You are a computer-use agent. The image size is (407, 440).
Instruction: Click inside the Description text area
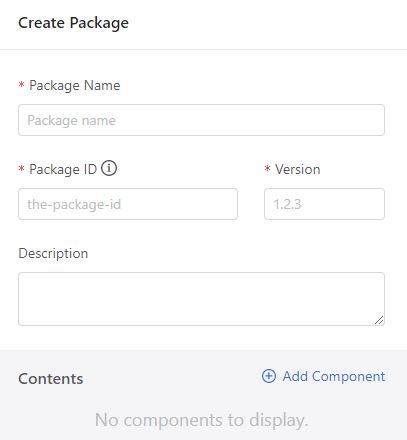pos(201,299)
